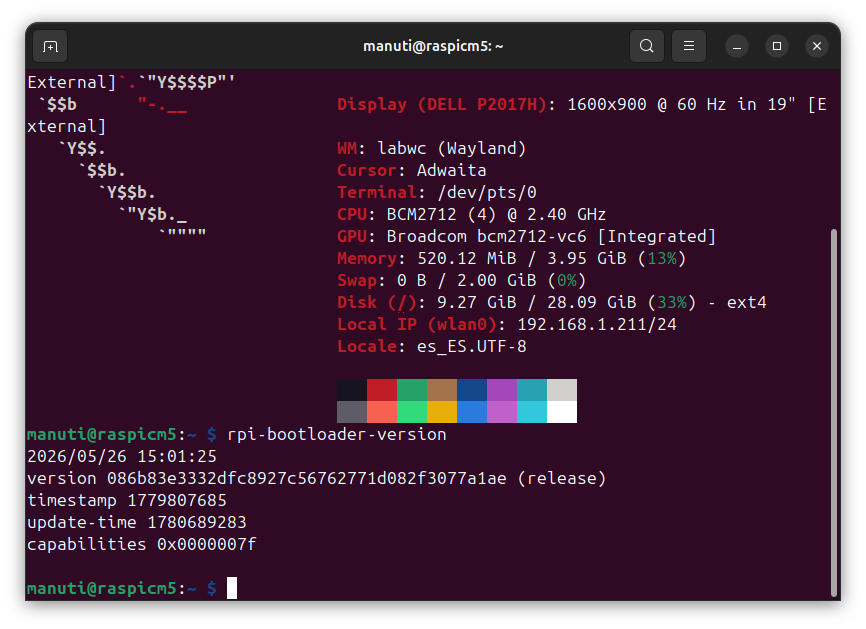Screen dimensions: 866x629
Task: Click the teal color block
Action: point(532,390)
